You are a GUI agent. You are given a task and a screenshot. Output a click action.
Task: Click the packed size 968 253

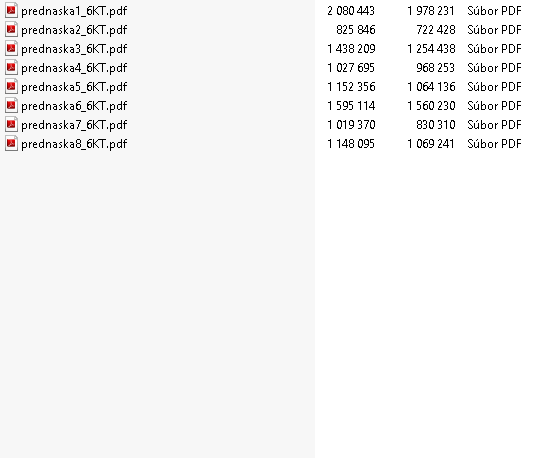click(x=435, y=68)
